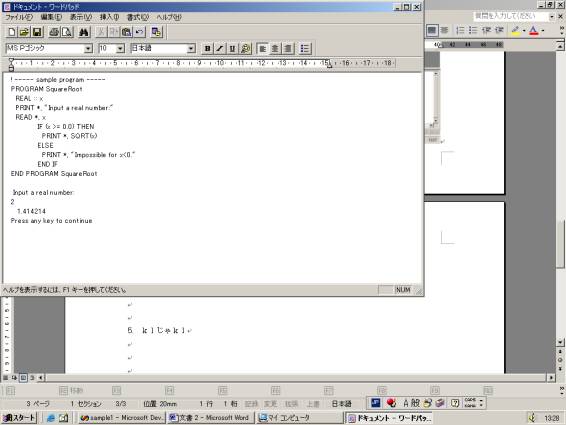The image size is (566, 425).
Task: Open Find with the binoculars icon
Action: 84,32
